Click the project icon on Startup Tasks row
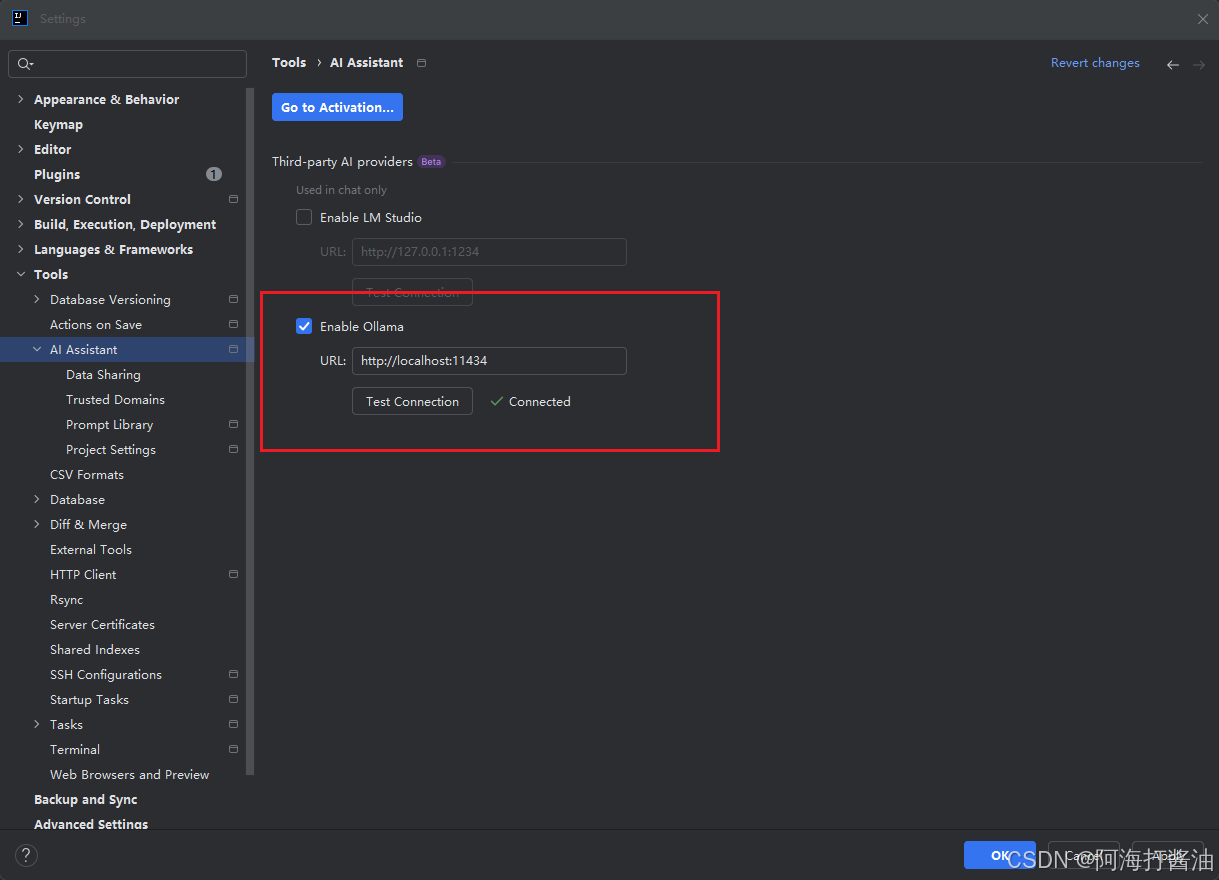 [233, 699]
